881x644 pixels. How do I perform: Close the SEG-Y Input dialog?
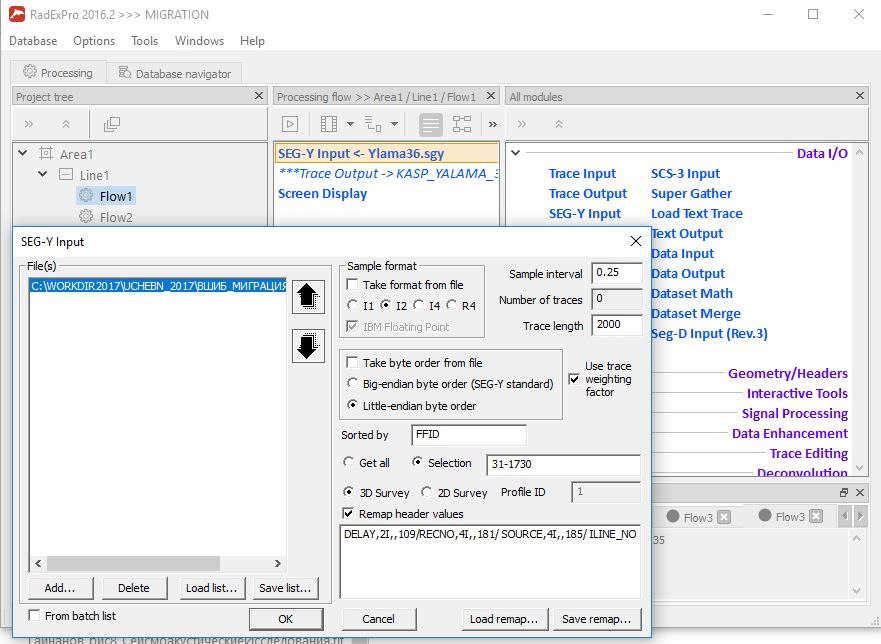(x=635, y=241)
